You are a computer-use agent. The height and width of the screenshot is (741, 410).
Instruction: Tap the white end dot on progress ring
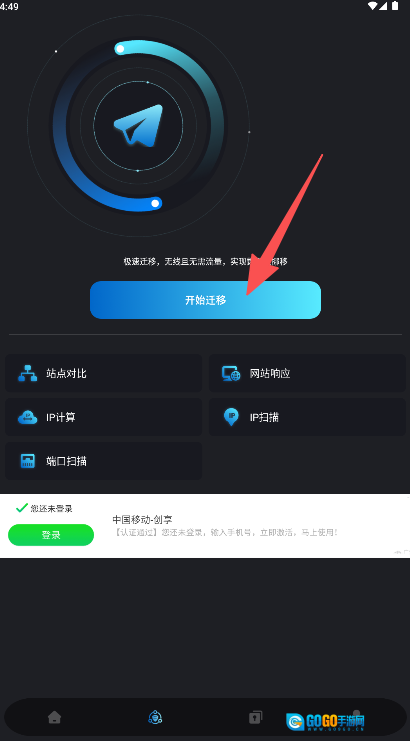tap(154, 203)
